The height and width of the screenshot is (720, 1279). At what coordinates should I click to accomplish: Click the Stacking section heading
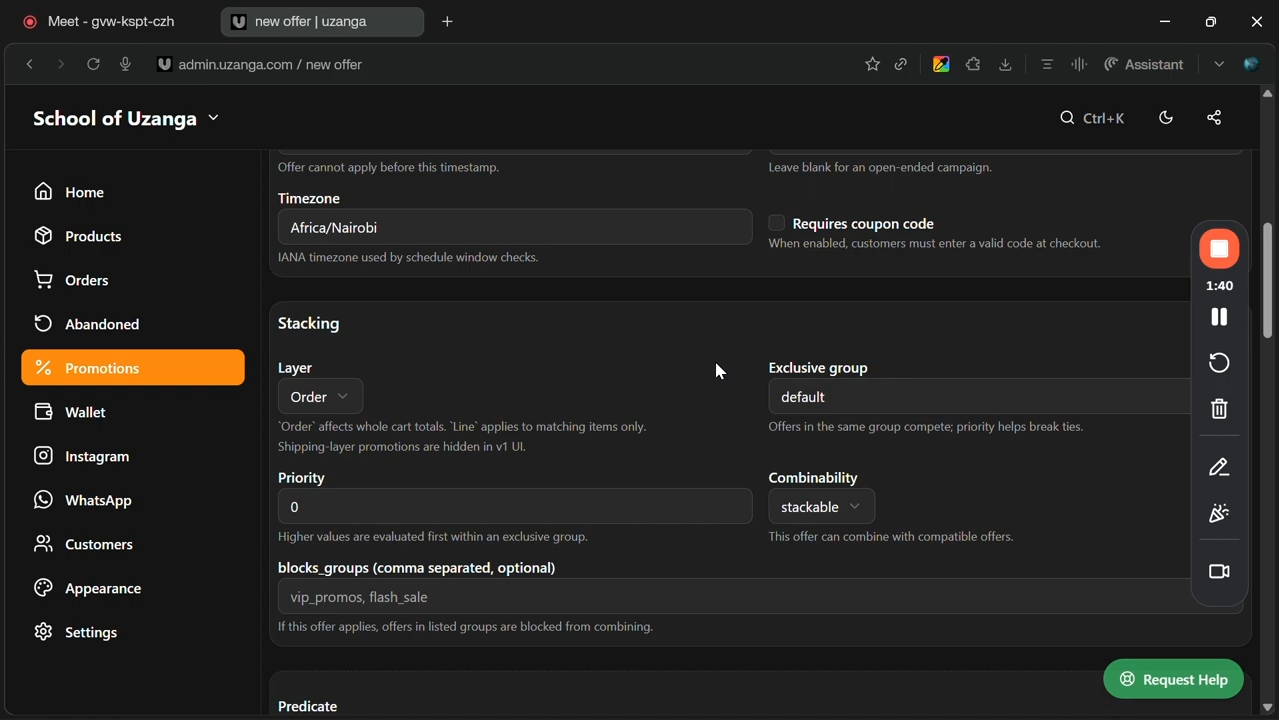click(309, 323)
